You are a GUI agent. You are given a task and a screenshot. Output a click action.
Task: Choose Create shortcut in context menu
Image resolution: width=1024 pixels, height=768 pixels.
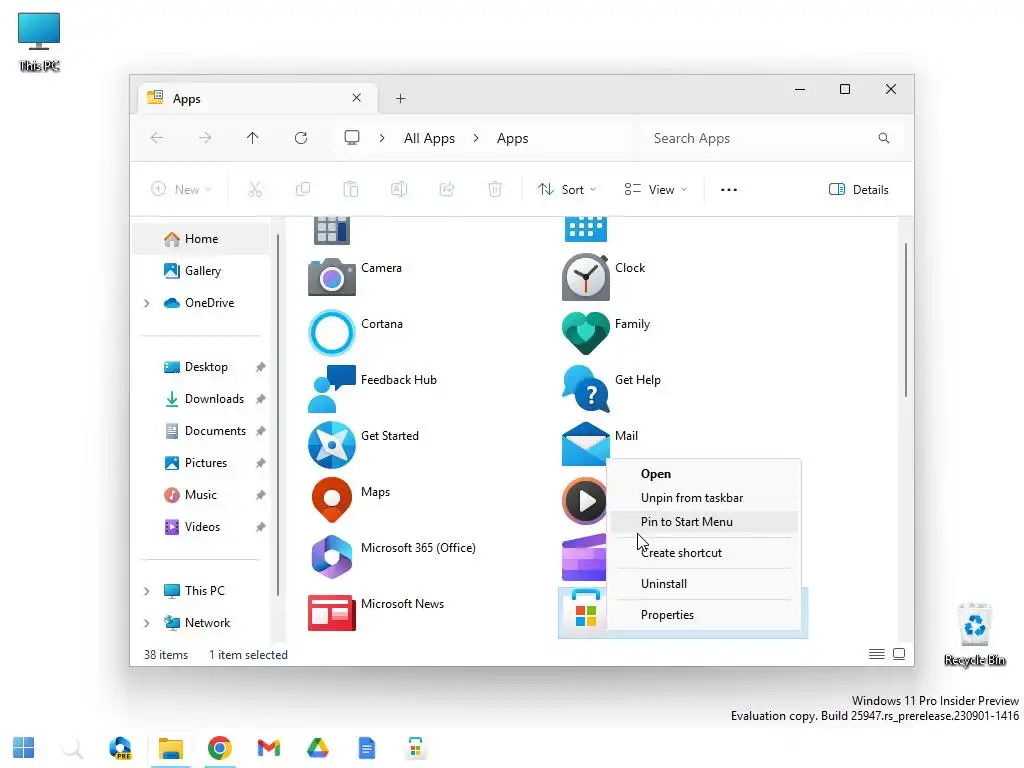704,552
